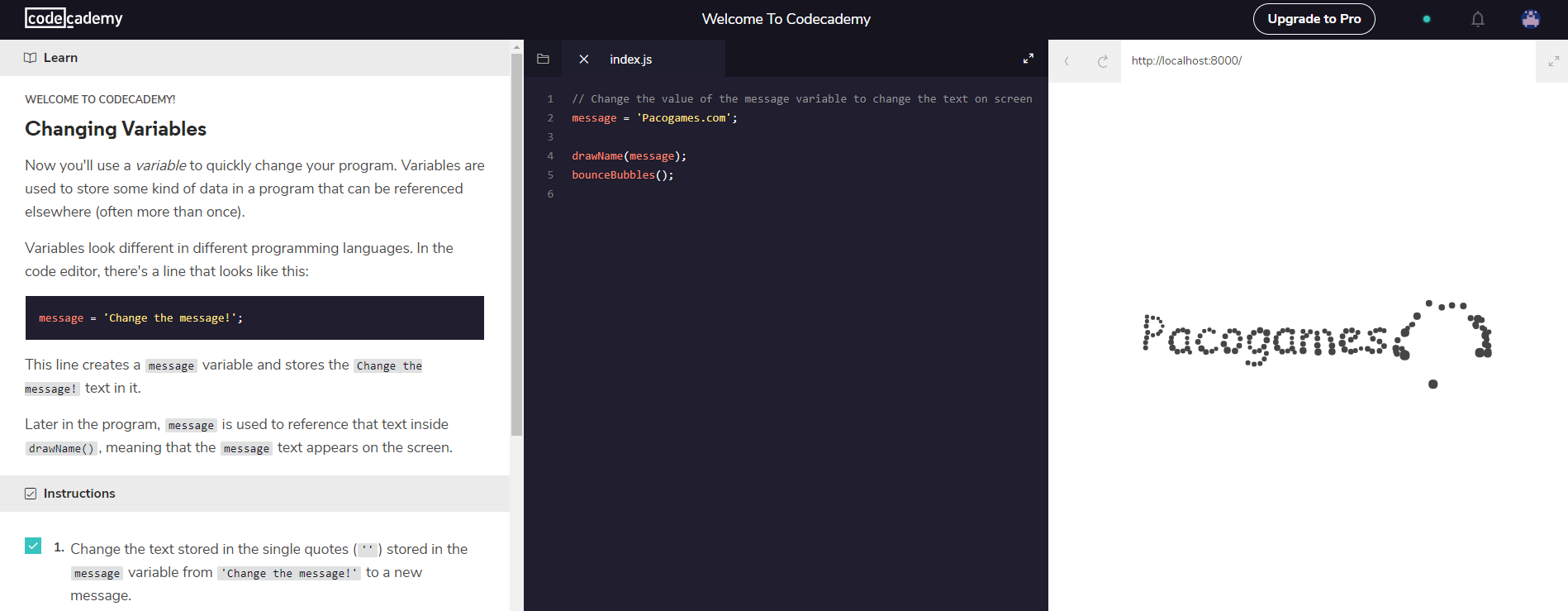Click the 'Changing Variables' heading

click(116, 129)
